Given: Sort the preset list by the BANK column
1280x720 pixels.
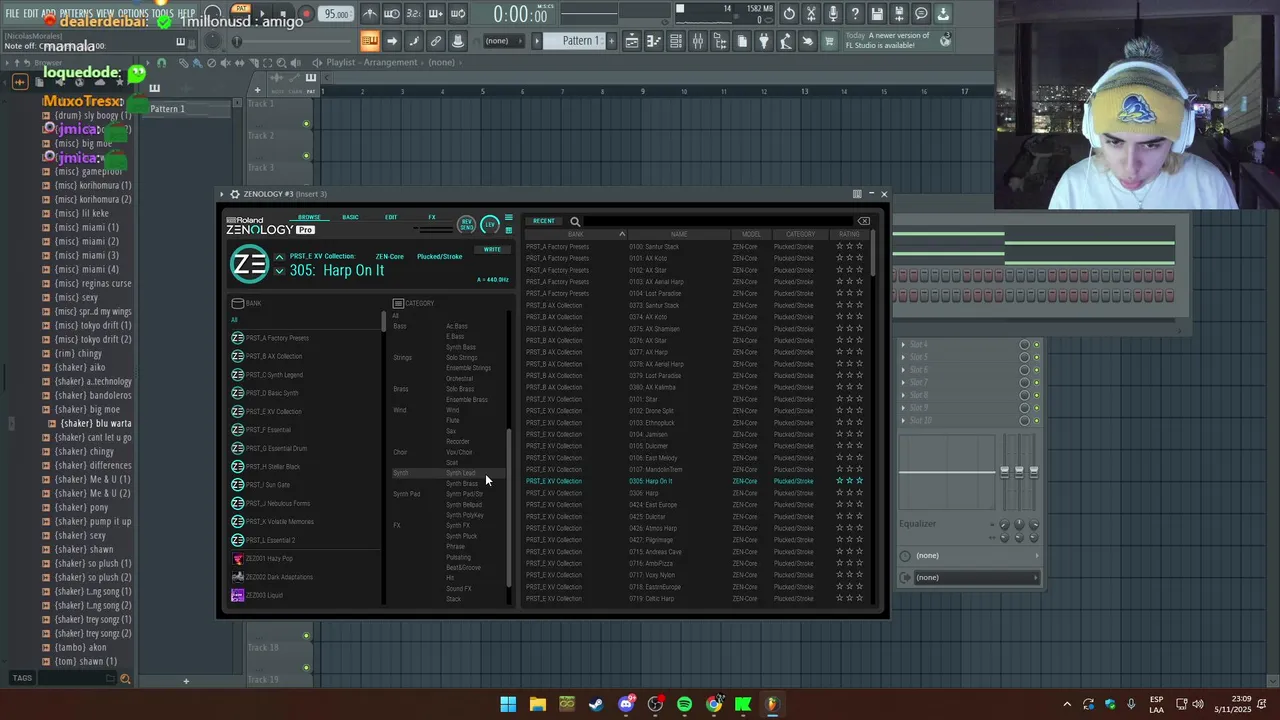Looking at the screenshot, I should pos(575,234).
